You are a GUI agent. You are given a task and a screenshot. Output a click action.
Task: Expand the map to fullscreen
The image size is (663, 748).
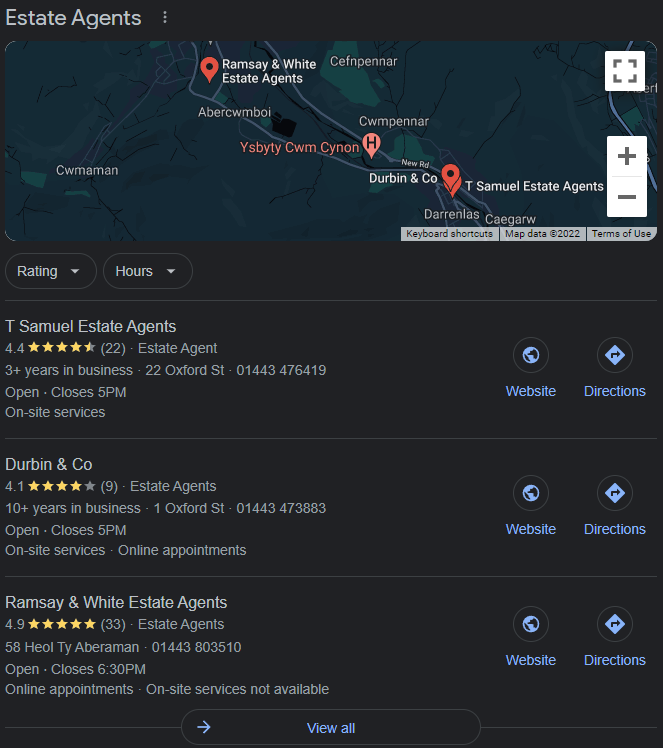[625, 70]
